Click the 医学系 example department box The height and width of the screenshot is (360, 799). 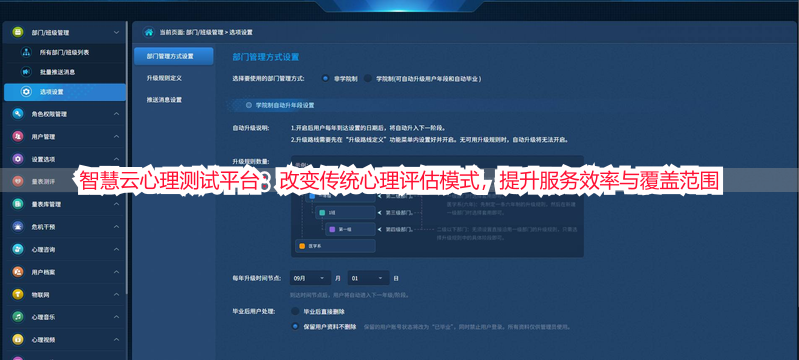pyautogui.click(x=335, y=246)
